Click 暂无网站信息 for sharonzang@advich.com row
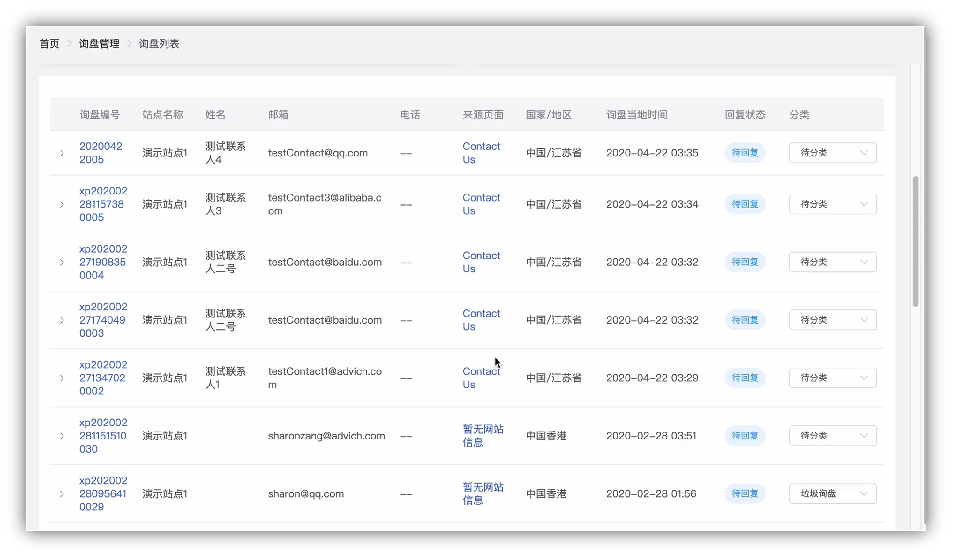The image size is (954, 558). 482,436
